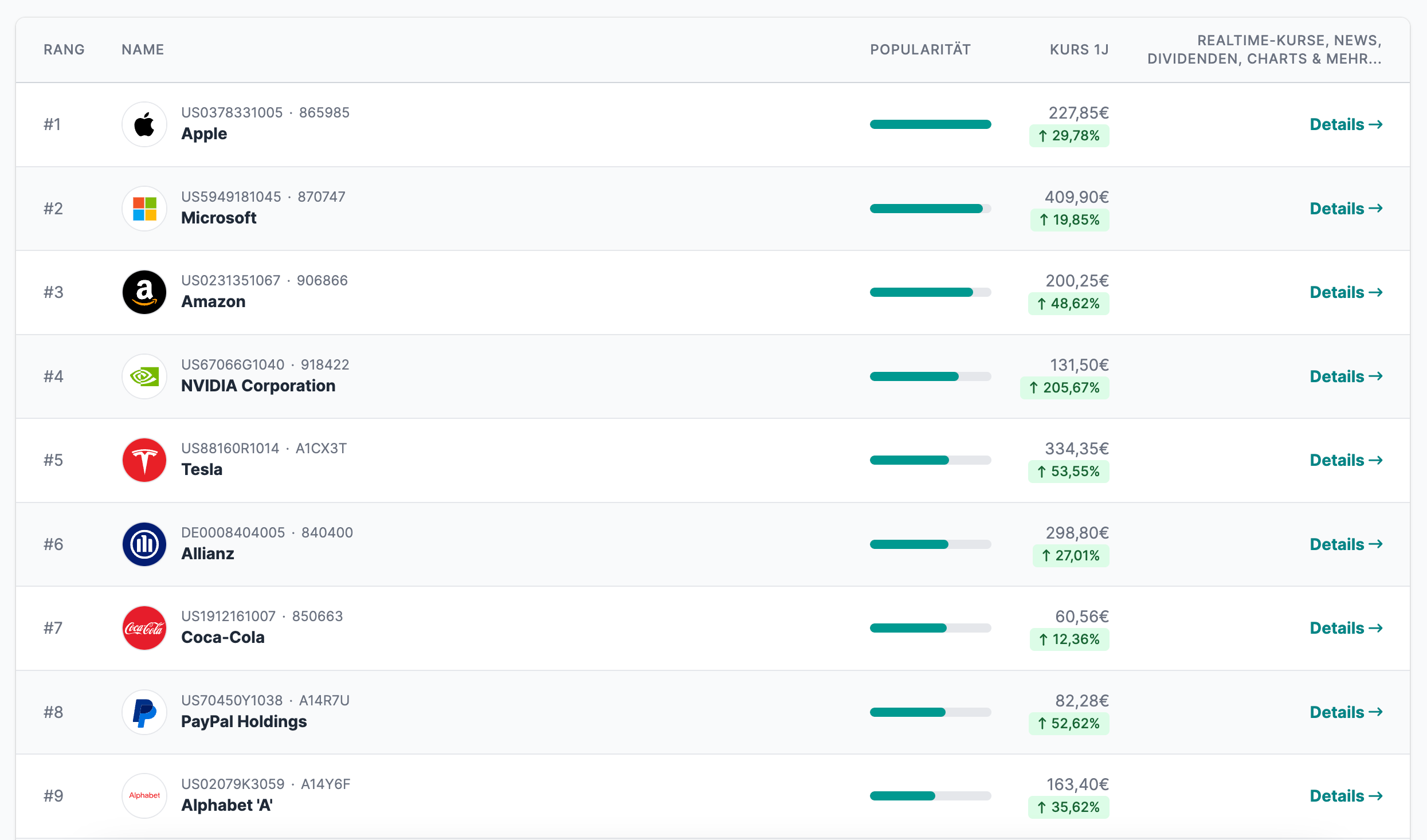Click the Apple logo icon
Image resolution: width=1427 pixels, height=840 pixels.
click(x=144, y=124)
